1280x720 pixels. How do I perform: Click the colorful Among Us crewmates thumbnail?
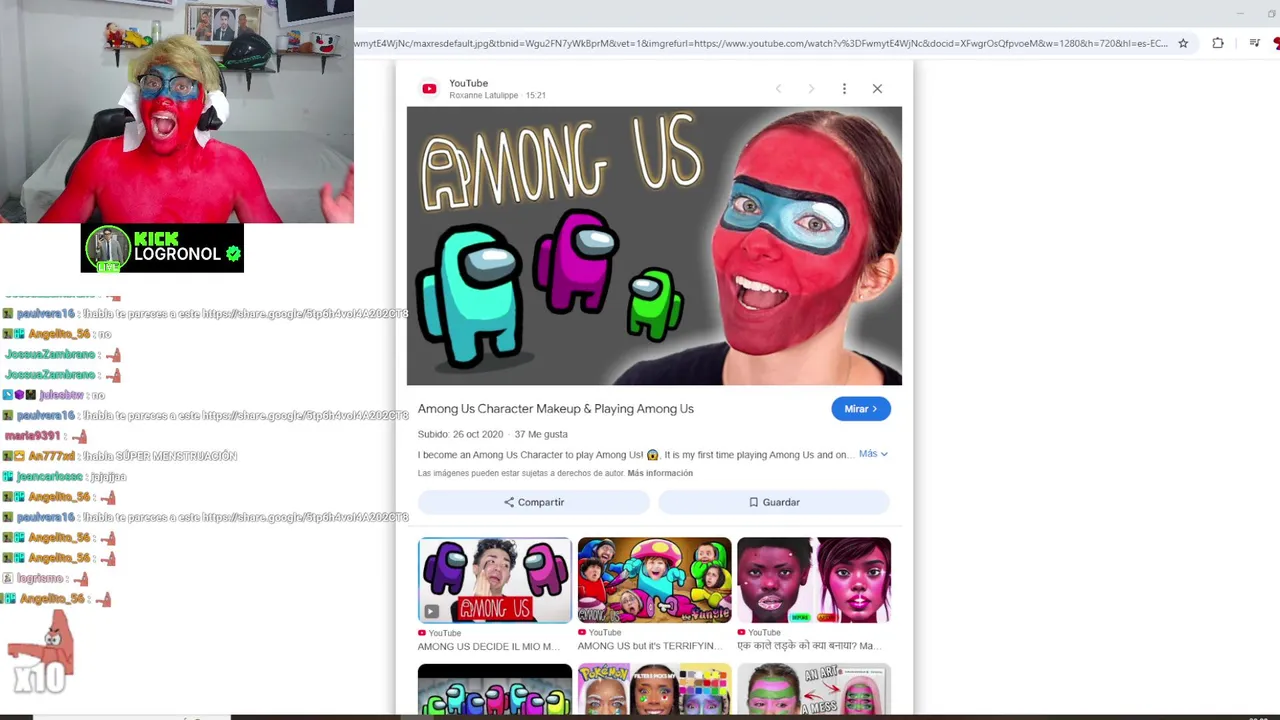495,689
